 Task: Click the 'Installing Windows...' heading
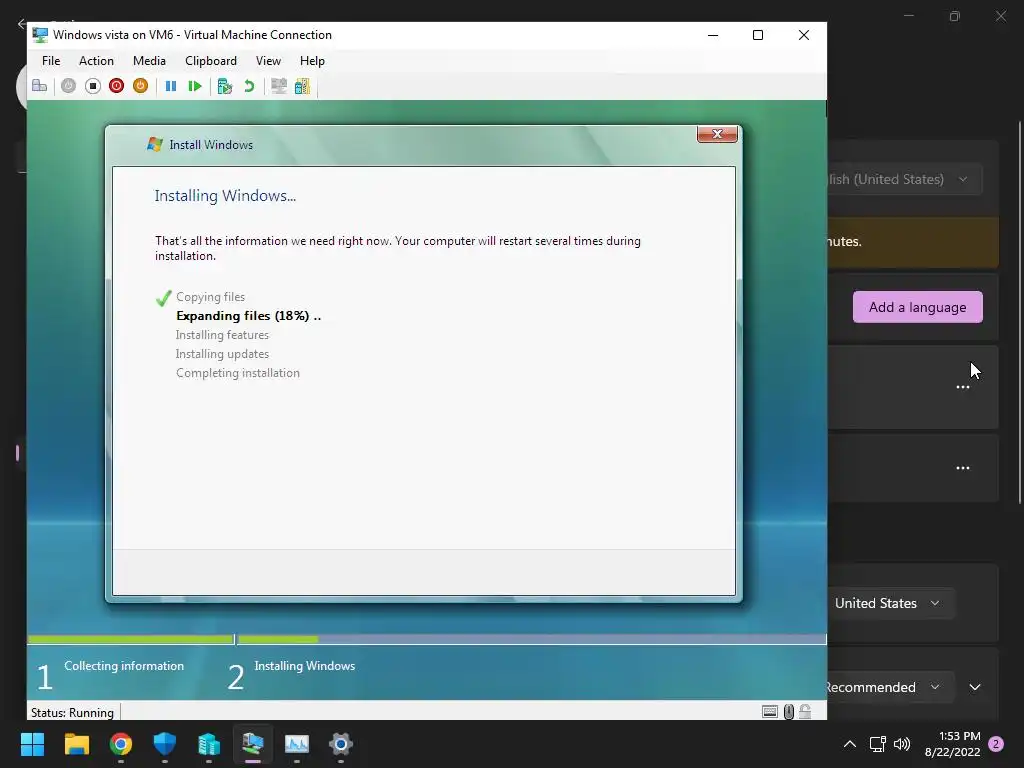[x=225, y=196]
